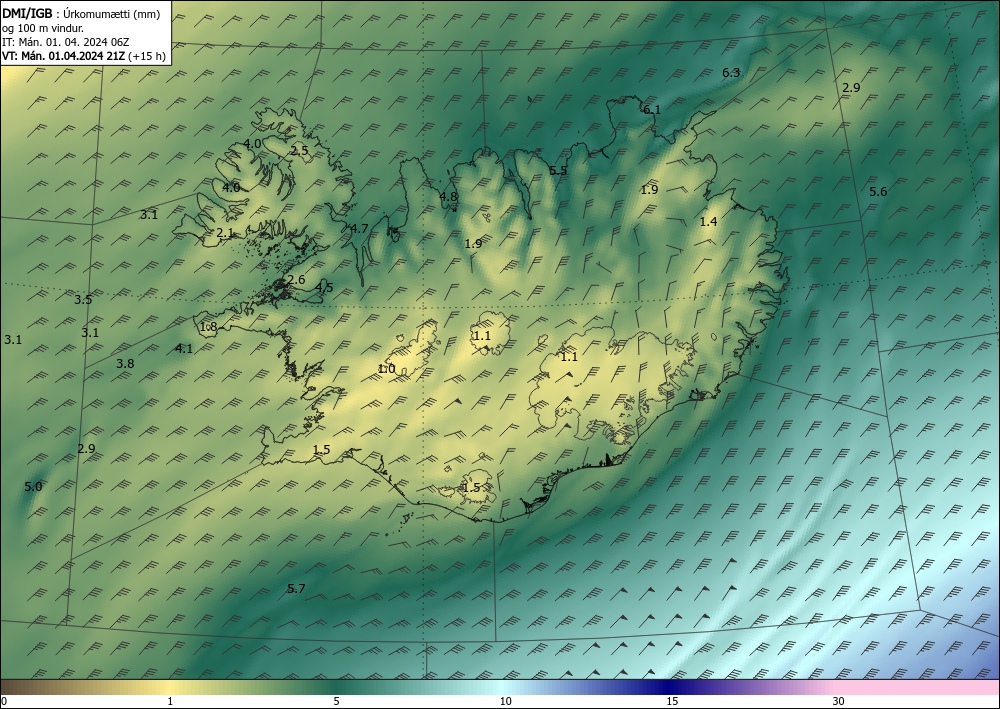Image resolution: width=1000 pixels, height=709 pixels.
Task: Click the 4.1 value label
Action: point(184,348)
